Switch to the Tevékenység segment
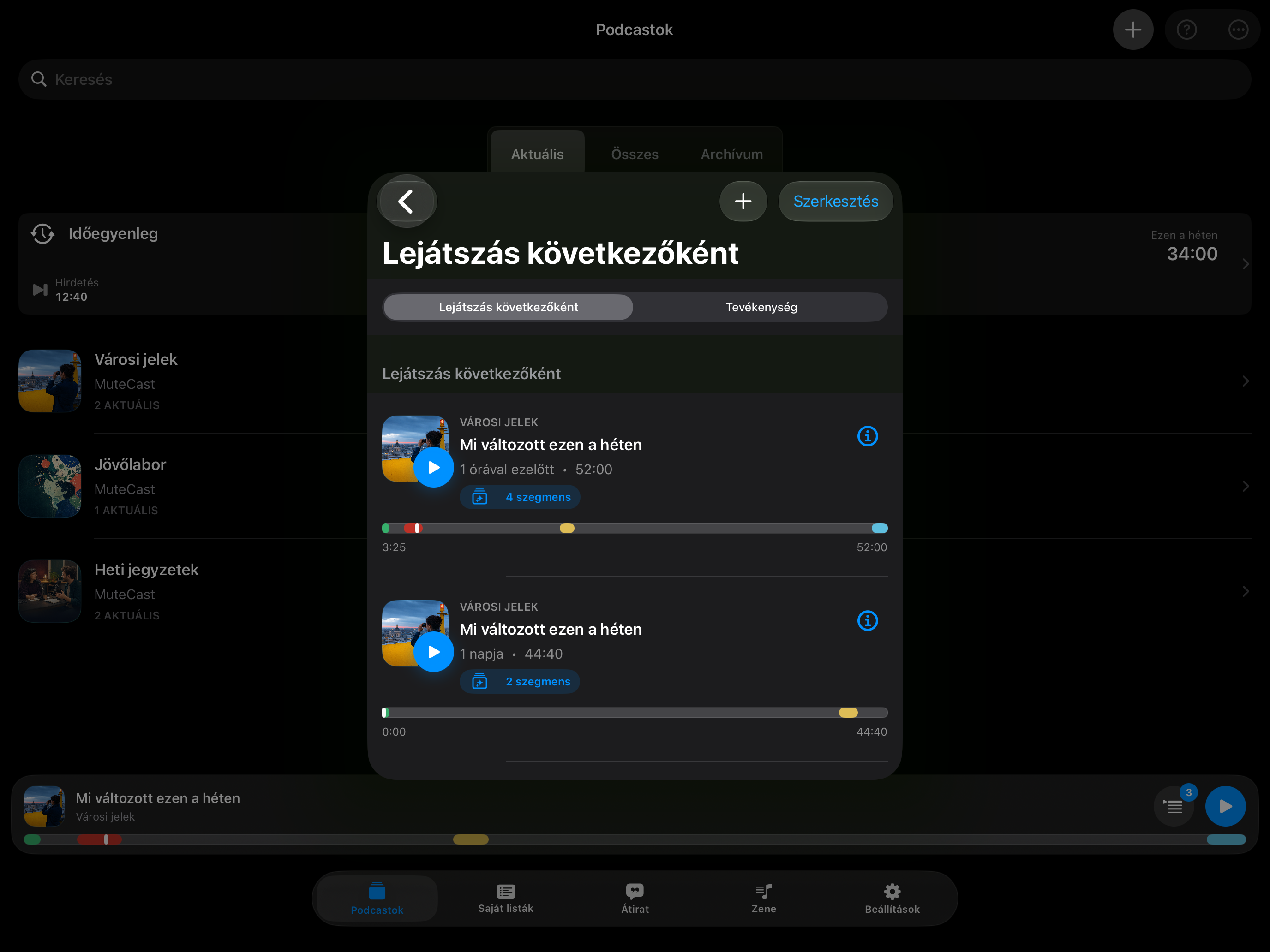 pos(761,307)
